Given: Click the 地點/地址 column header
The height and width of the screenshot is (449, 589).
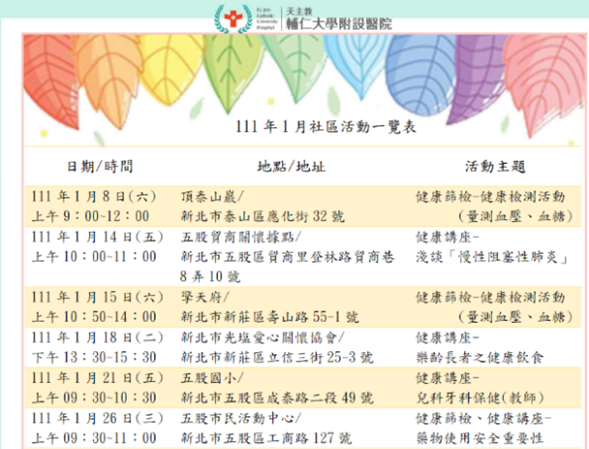Looking at the screenshot, I should tap(291, 166).
